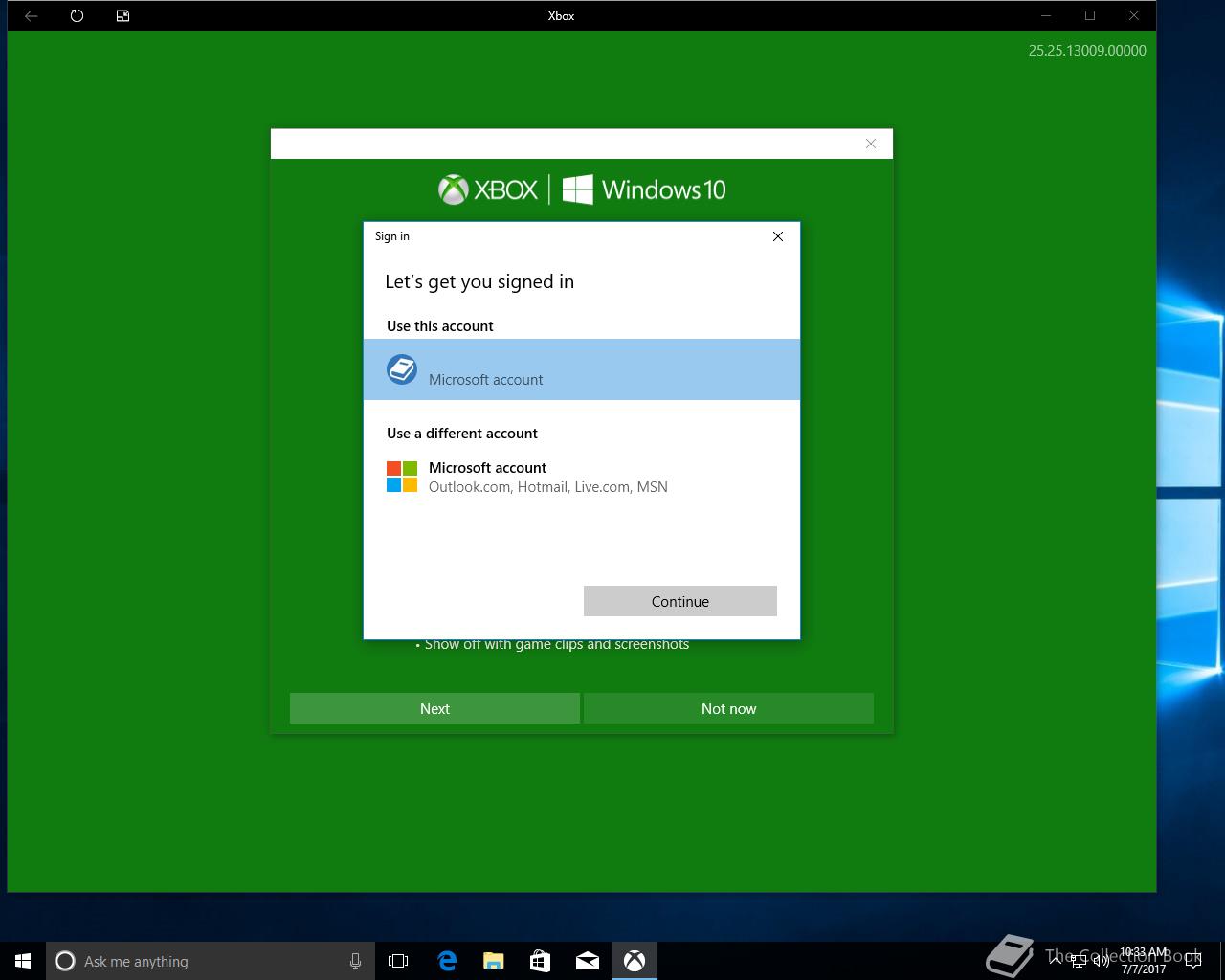Click Continue in the Sign in dialog
This screenshot has width=1225, height=980.
tap(680, 601)
